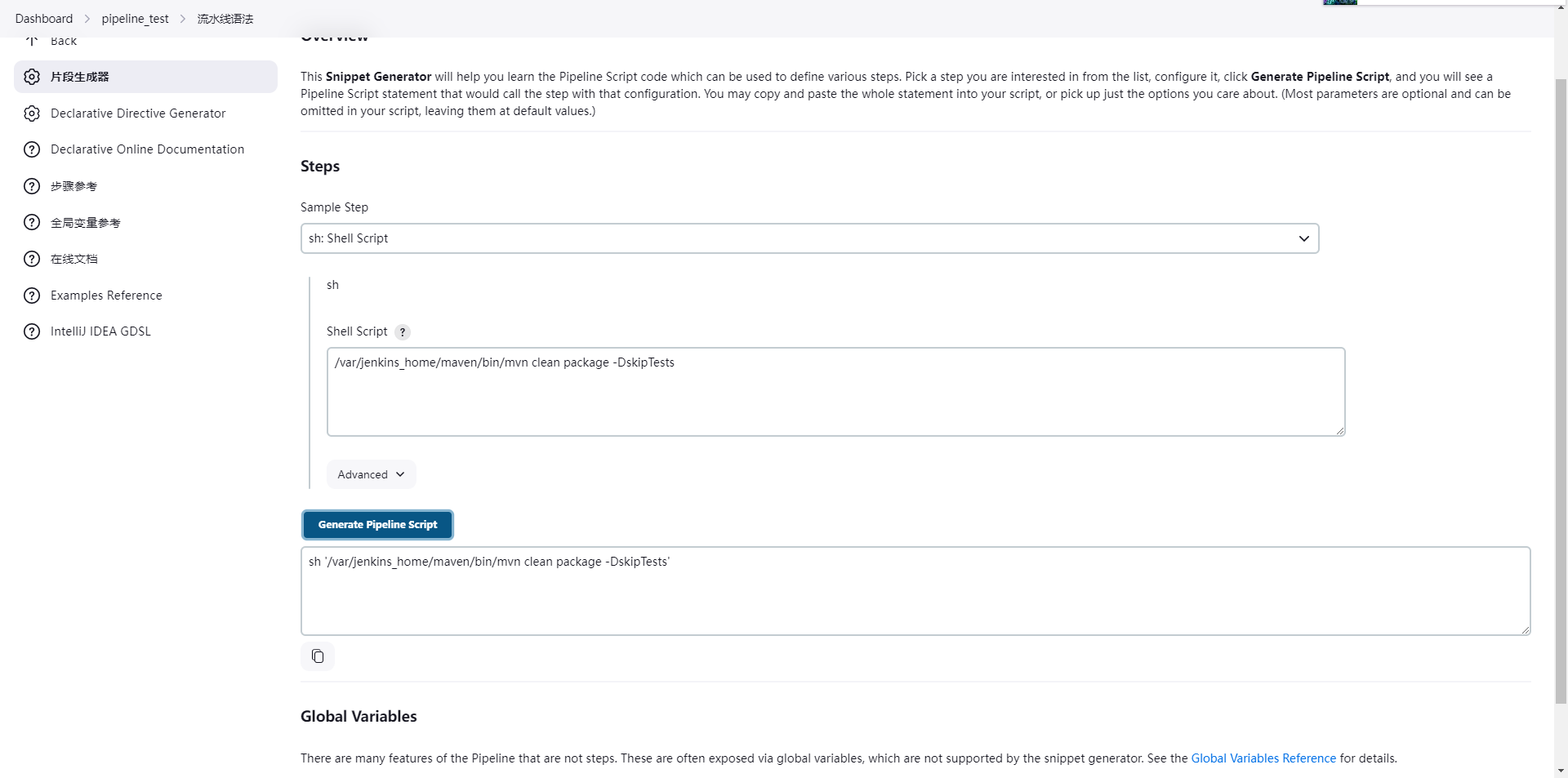Viewport: 1568px width, 778px height.
Task: Click the Generate Pipeline Script button
Action: [x=377, y=525]
